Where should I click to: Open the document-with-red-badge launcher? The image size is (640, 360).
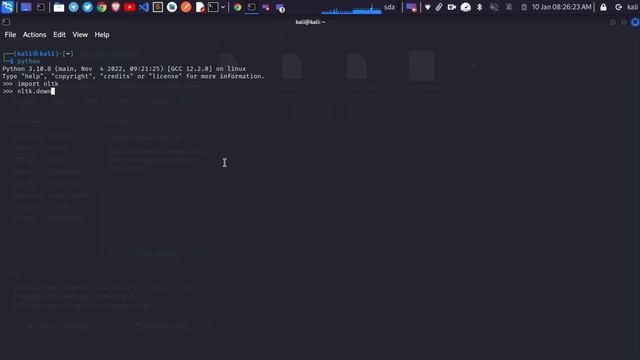[200, 7]
